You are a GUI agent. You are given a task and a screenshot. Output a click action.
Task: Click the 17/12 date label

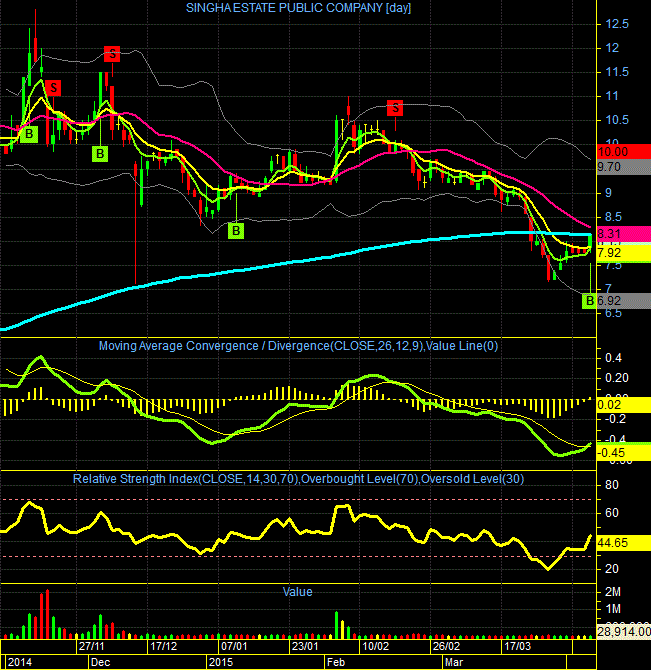[163, 646]
